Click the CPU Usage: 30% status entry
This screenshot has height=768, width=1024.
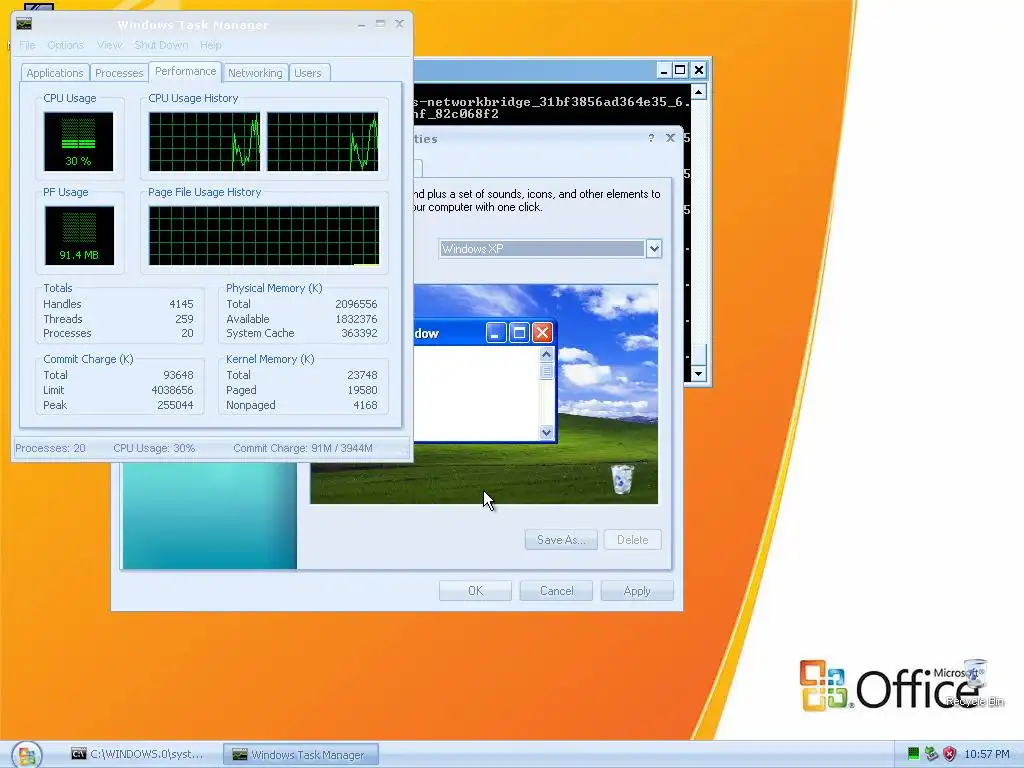tap(154, 449)
